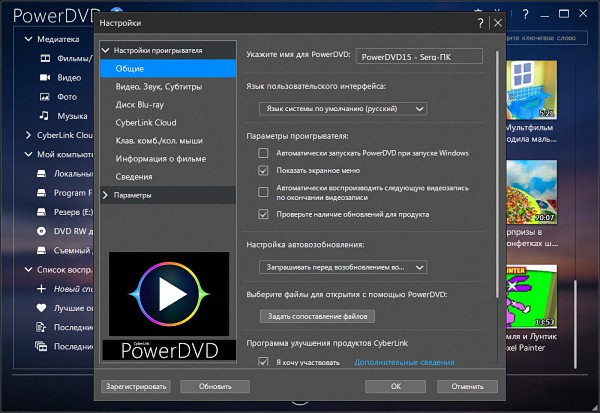Viewport: 600px width, 413px height.
Task: Open video thumbnail with 20:07 duration
Action: click(532, 192)
